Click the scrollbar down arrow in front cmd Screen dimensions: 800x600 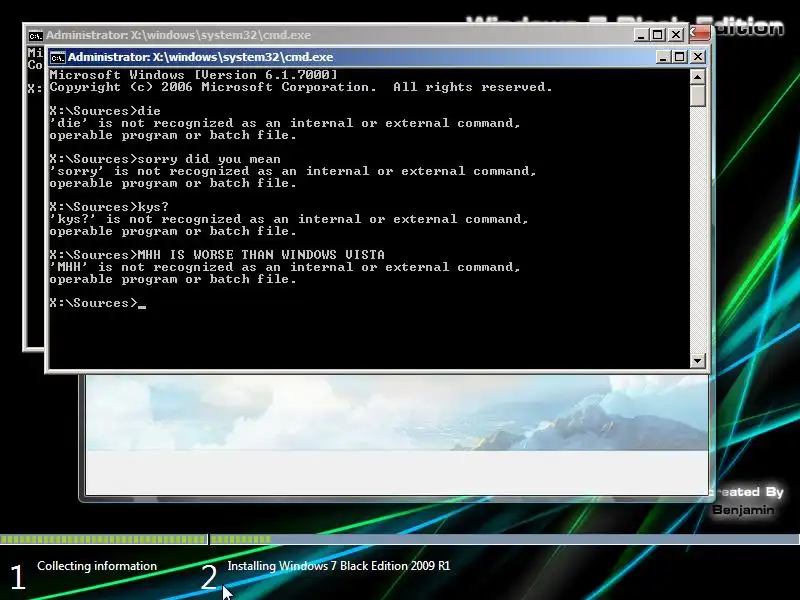click(697, 361)
